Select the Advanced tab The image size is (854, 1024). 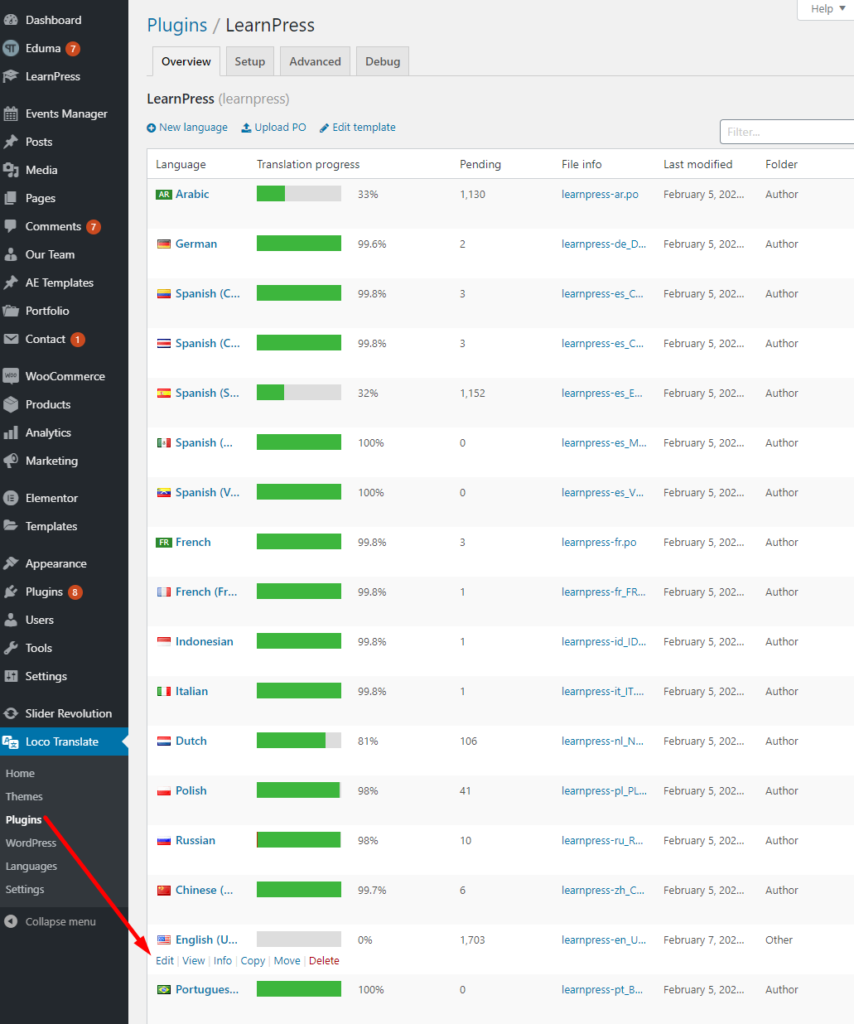coord(315,62)
